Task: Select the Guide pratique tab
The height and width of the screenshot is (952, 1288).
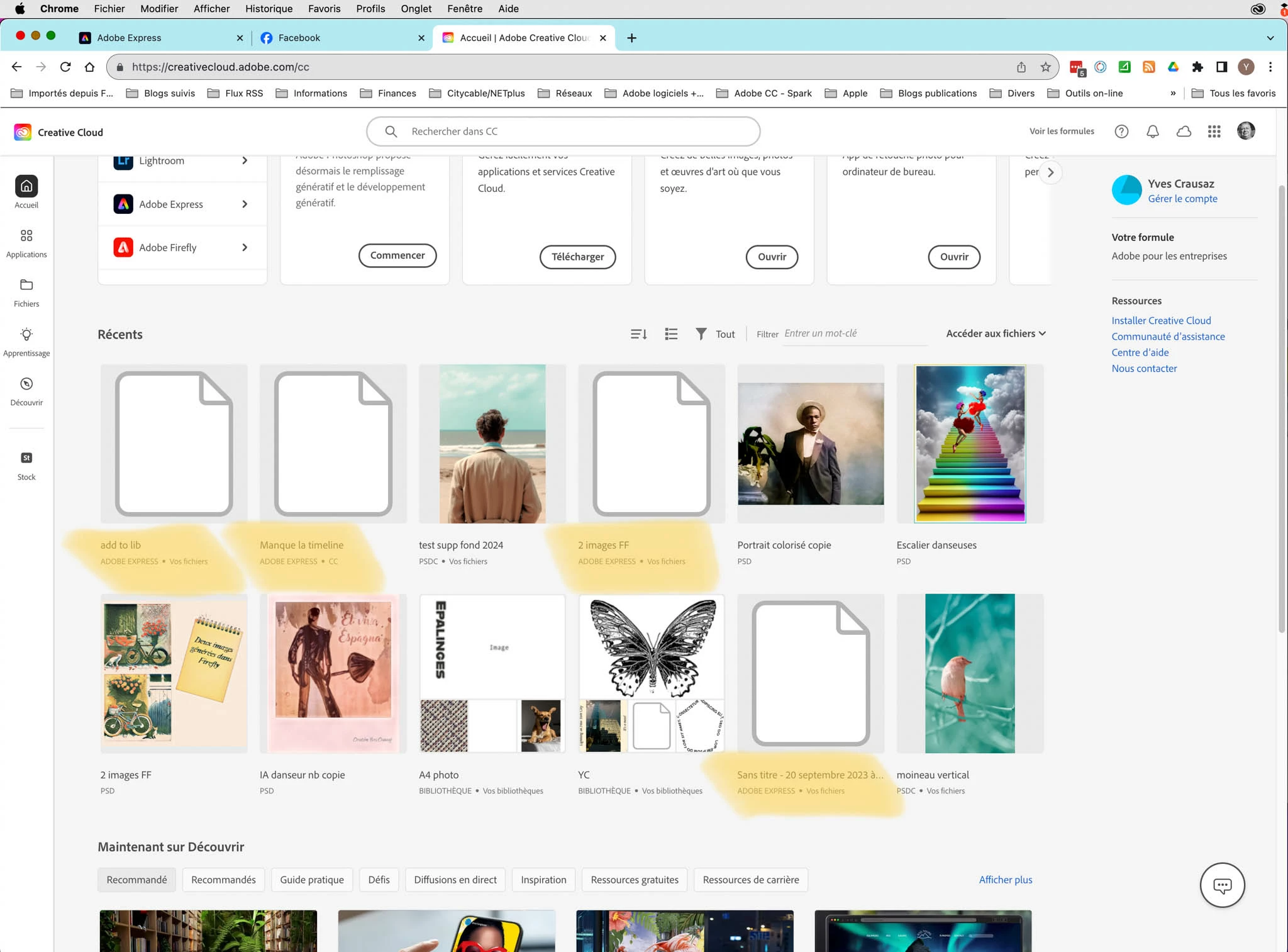Action: click(x=312, y=880)
